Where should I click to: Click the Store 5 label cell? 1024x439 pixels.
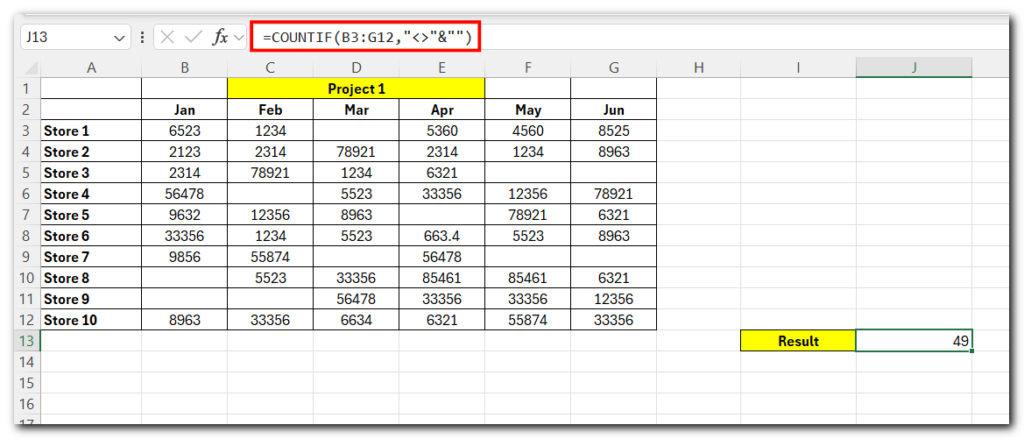tap(91, 214)
